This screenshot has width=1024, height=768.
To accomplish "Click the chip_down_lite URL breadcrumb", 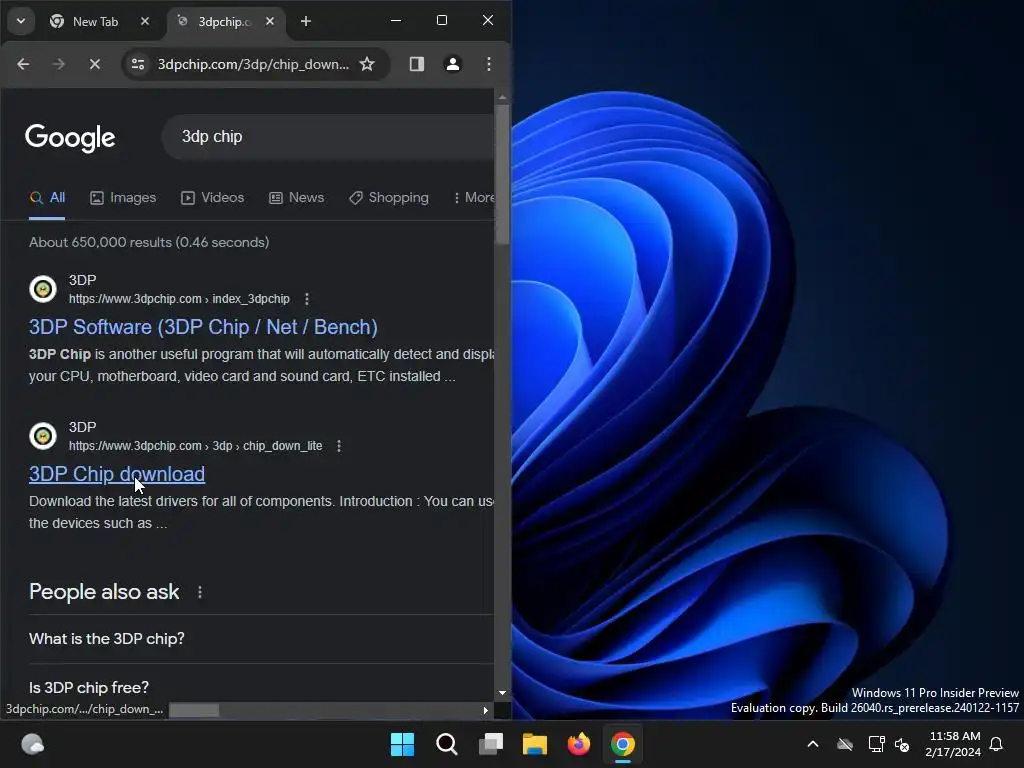I will pos(195,446).
